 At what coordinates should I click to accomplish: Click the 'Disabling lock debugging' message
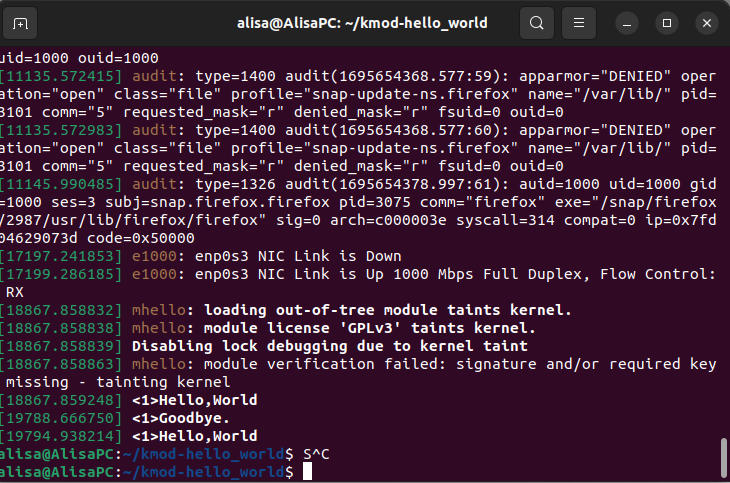(x=330, y=346)
